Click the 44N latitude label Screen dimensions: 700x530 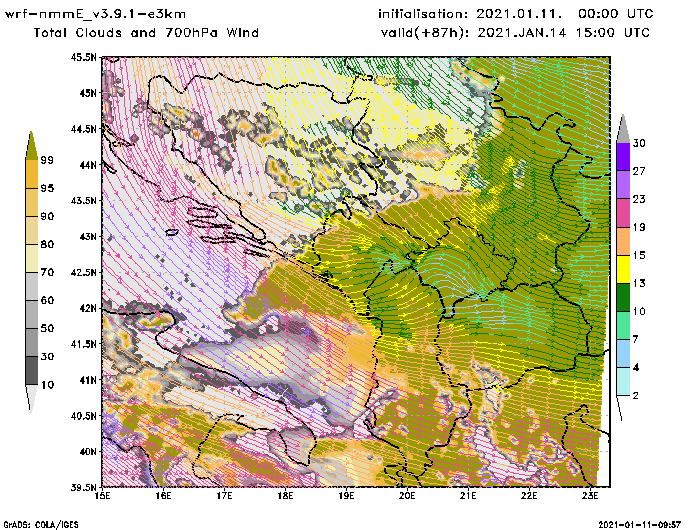click(x=88, y=165)
